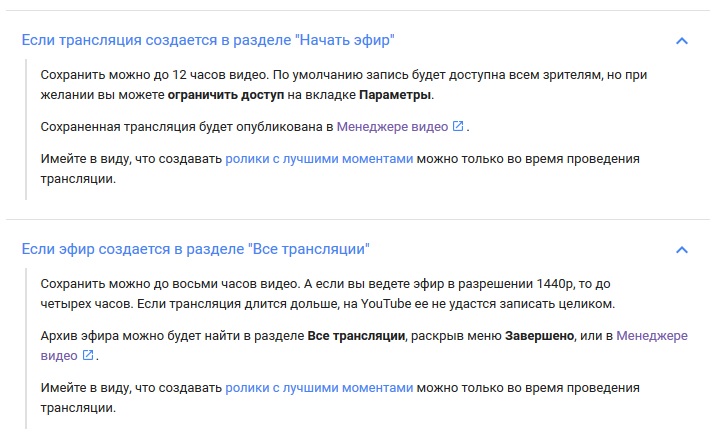The height and width of the screenshot is (435, 719).
Task: Click the heading "Если трансляция создается в разделе Начать эфир"
Action: pyautogui.click(x=208, y=40)
